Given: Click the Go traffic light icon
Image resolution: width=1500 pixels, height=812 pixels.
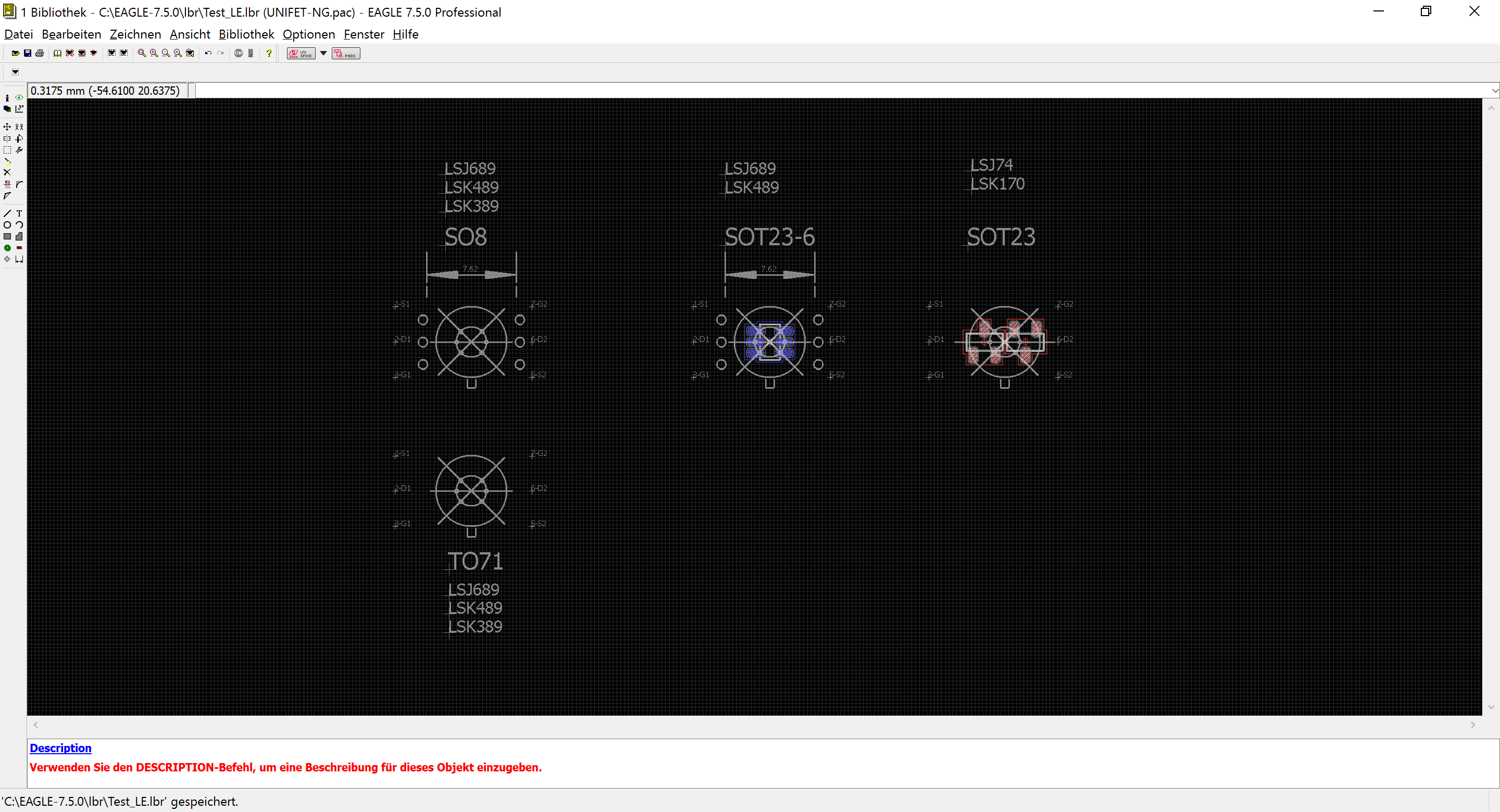Looking at the screenshot, I should (x=251, y=54).
